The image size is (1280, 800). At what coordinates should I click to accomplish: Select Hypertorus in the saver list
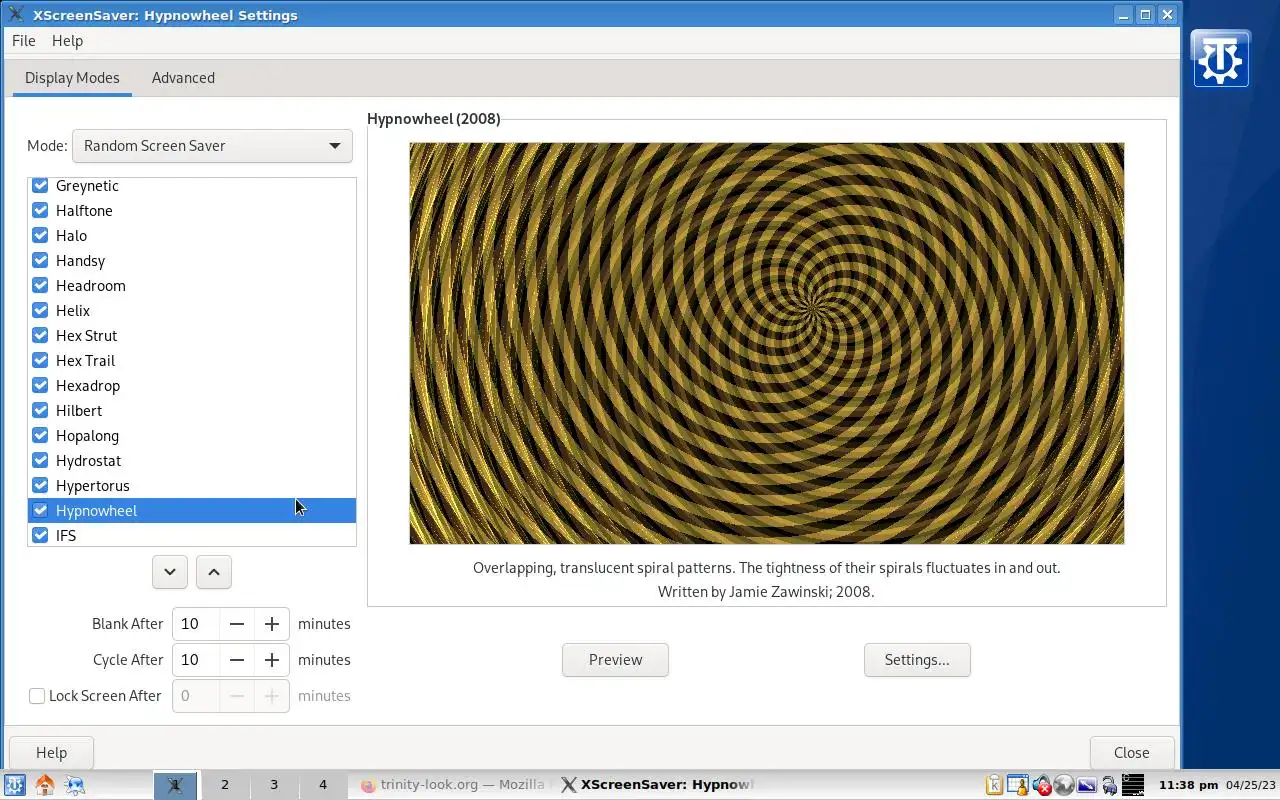tap(192, 486)
